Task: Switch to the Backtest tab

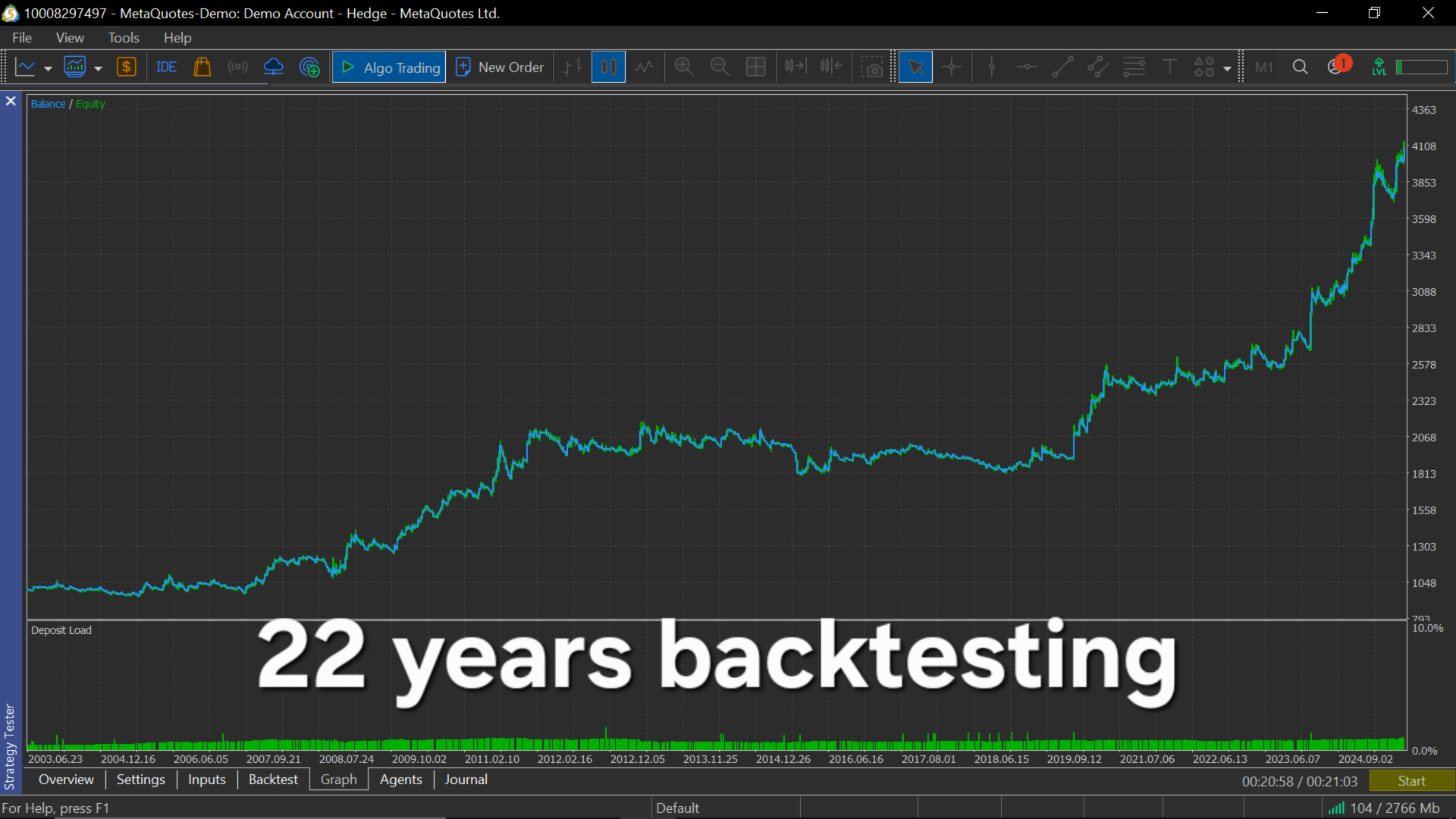Action: point(273,780)
